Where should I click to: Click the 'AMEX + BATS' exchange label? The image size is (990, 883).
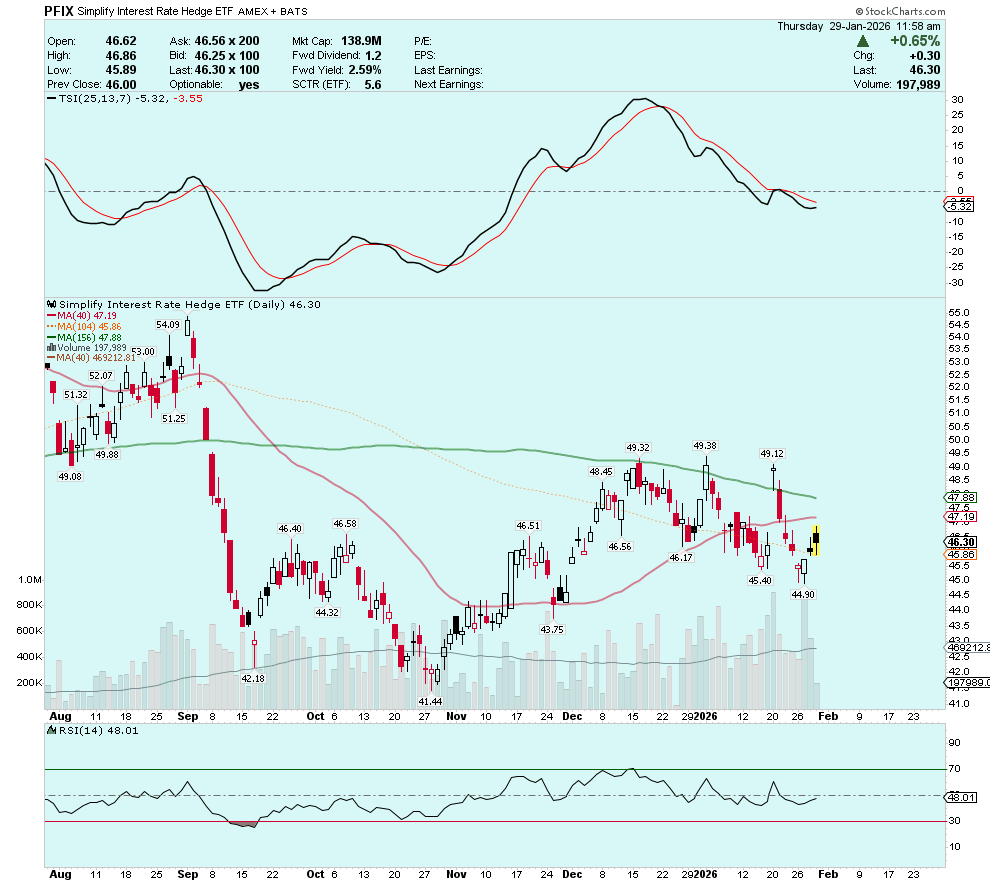point(273,11)
